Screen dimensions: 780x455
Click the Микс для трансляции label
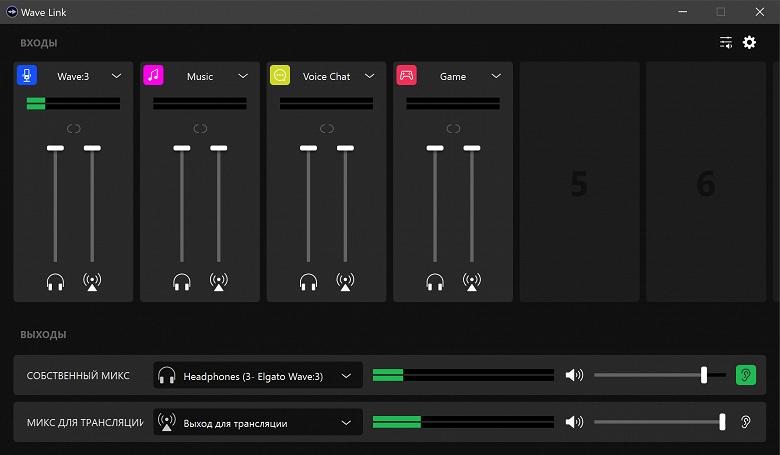coord(85,422)
